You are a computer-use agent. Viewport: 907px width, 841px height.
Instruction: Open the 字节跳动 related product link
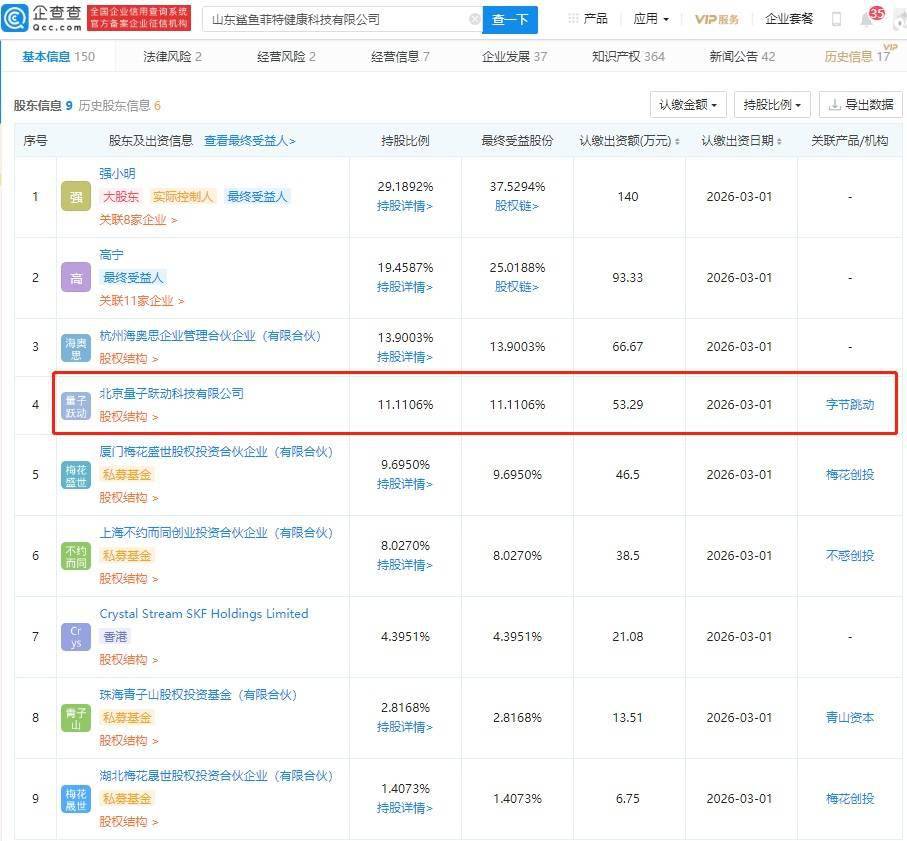coord(850,405)
